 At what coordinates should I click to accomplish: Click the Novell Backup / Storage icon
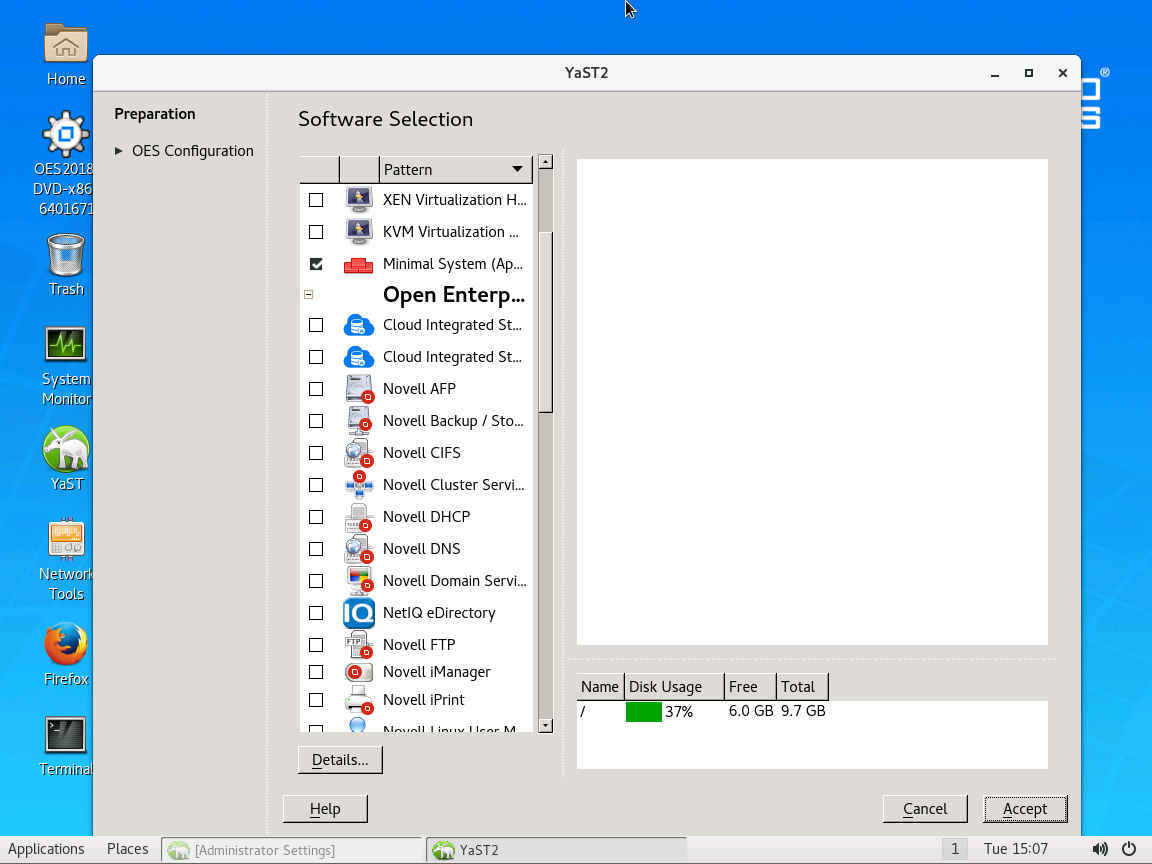(x=359, y=421)
